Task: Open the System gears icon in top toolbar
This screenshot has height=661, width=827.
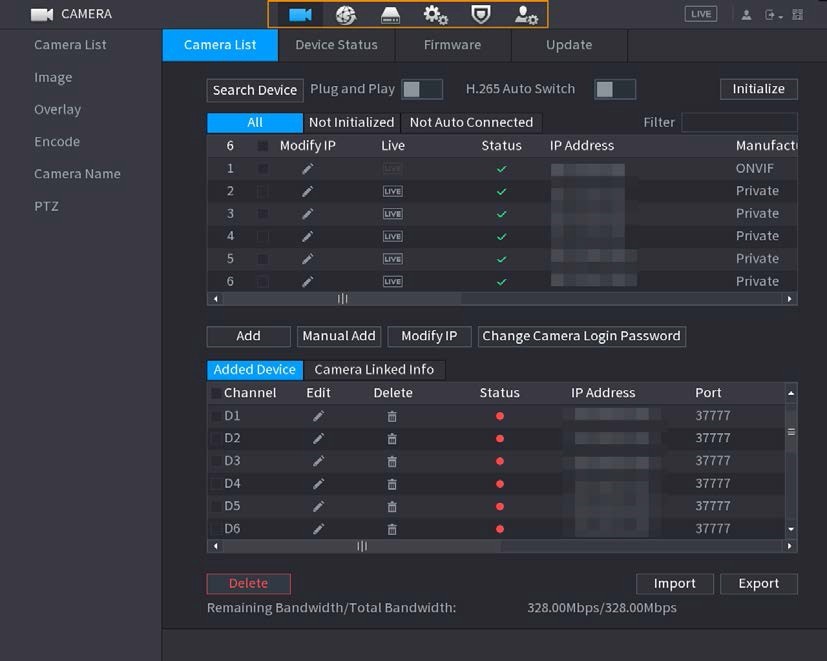Action: (x=436, y=15)
